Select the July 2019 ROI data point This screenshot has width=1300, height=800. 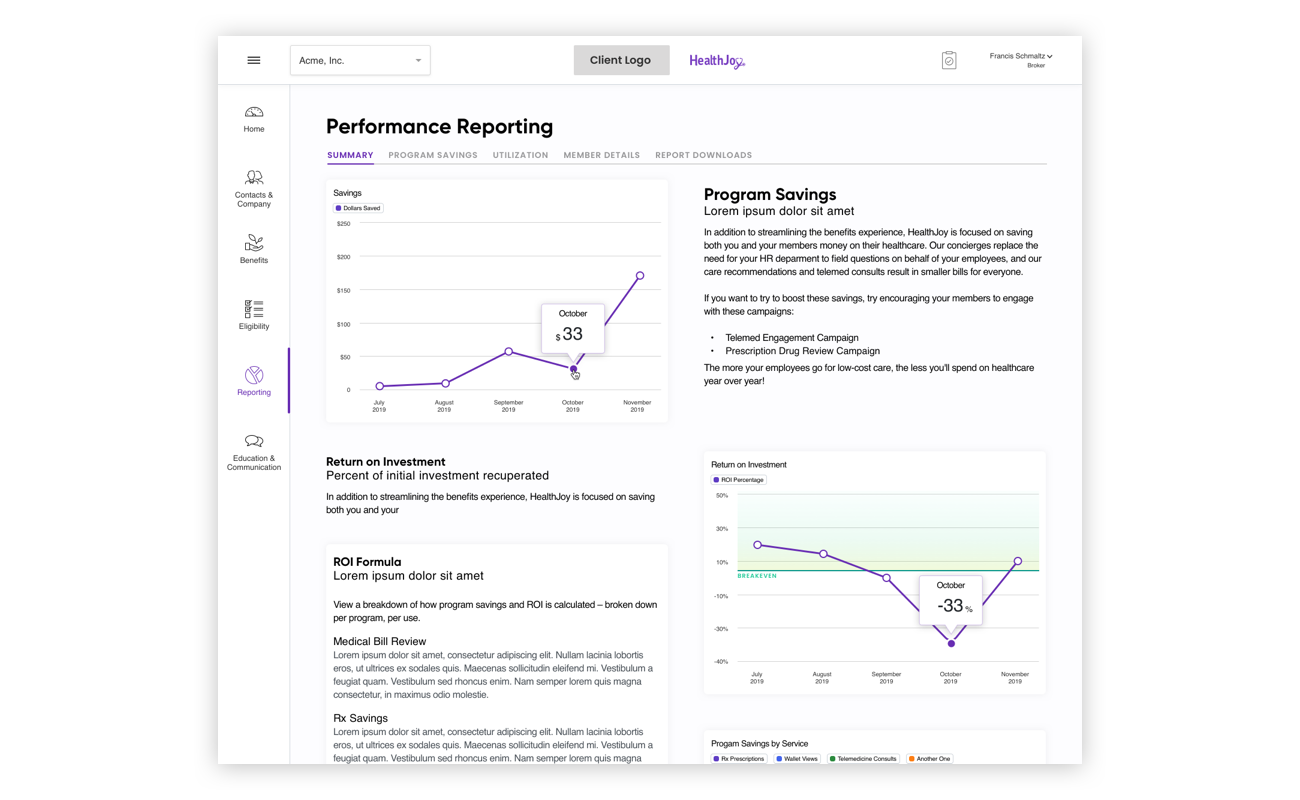point(758,545)
